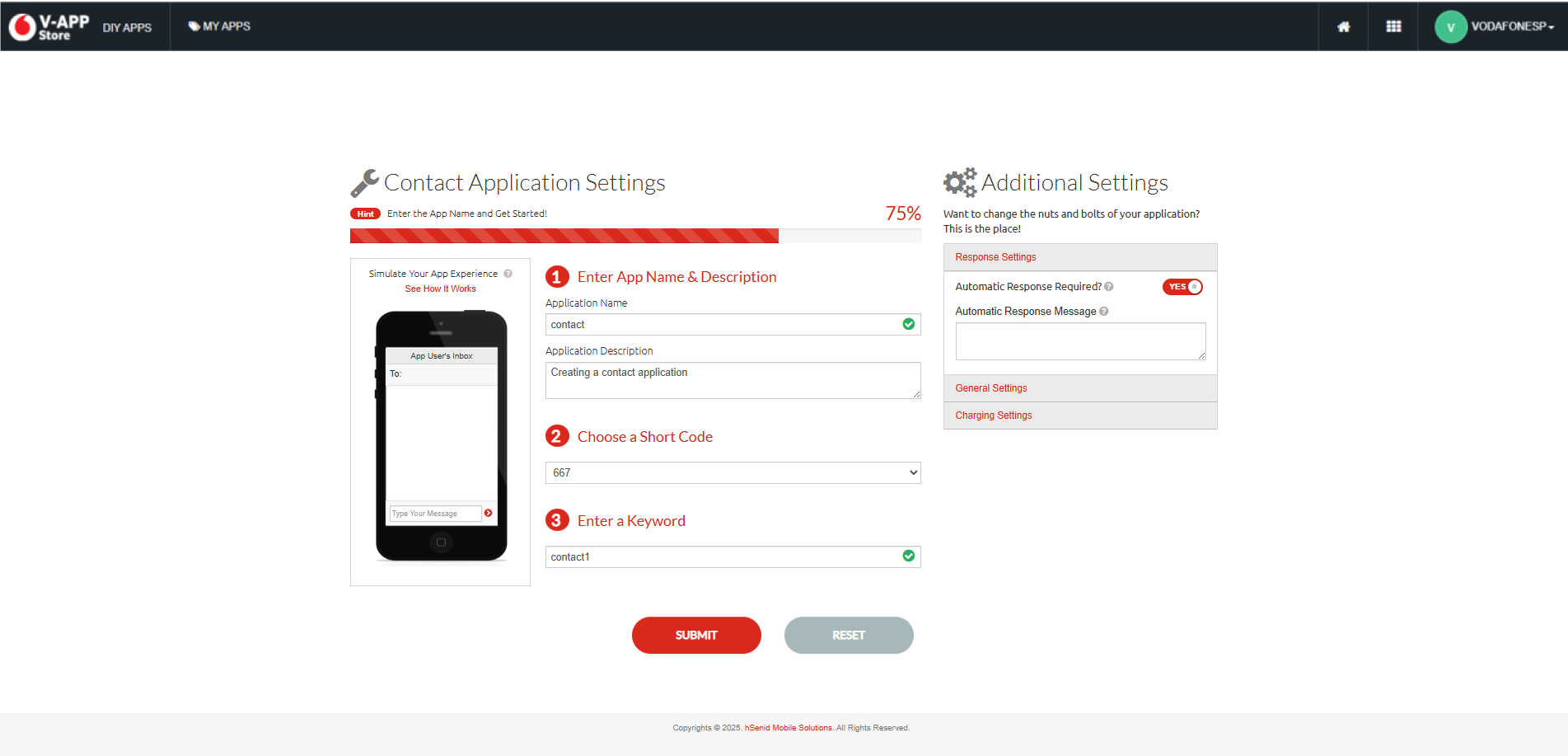Expand the General Settings section
This screenshot has height=756, width=1568.
point(991,387)
